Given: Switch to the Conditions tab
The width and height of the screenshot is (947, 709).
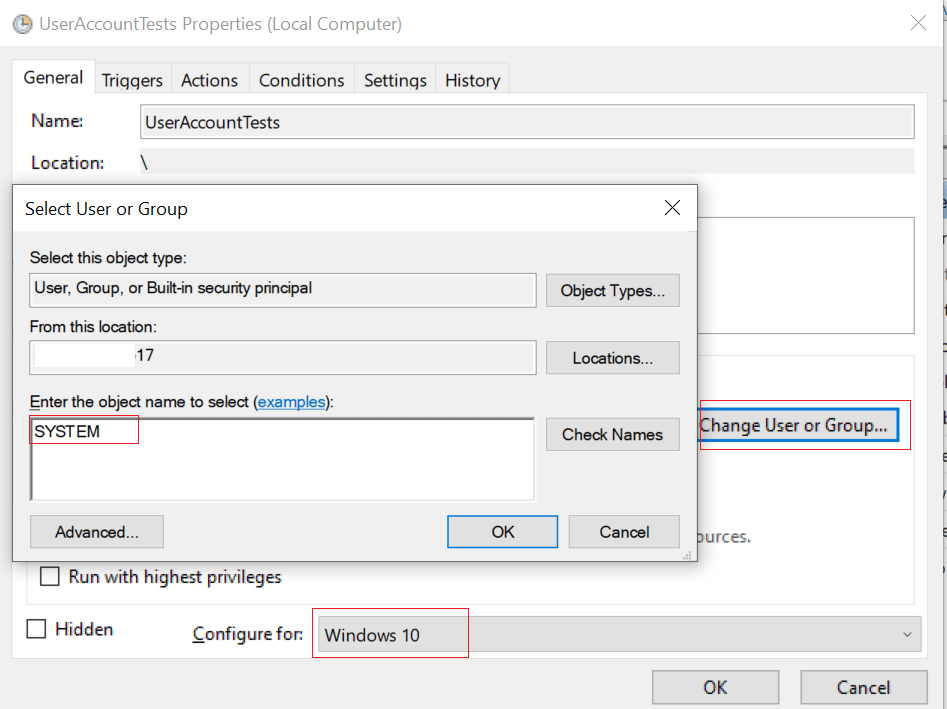Looking at the screenshot, I should click(x=301, y=79).
